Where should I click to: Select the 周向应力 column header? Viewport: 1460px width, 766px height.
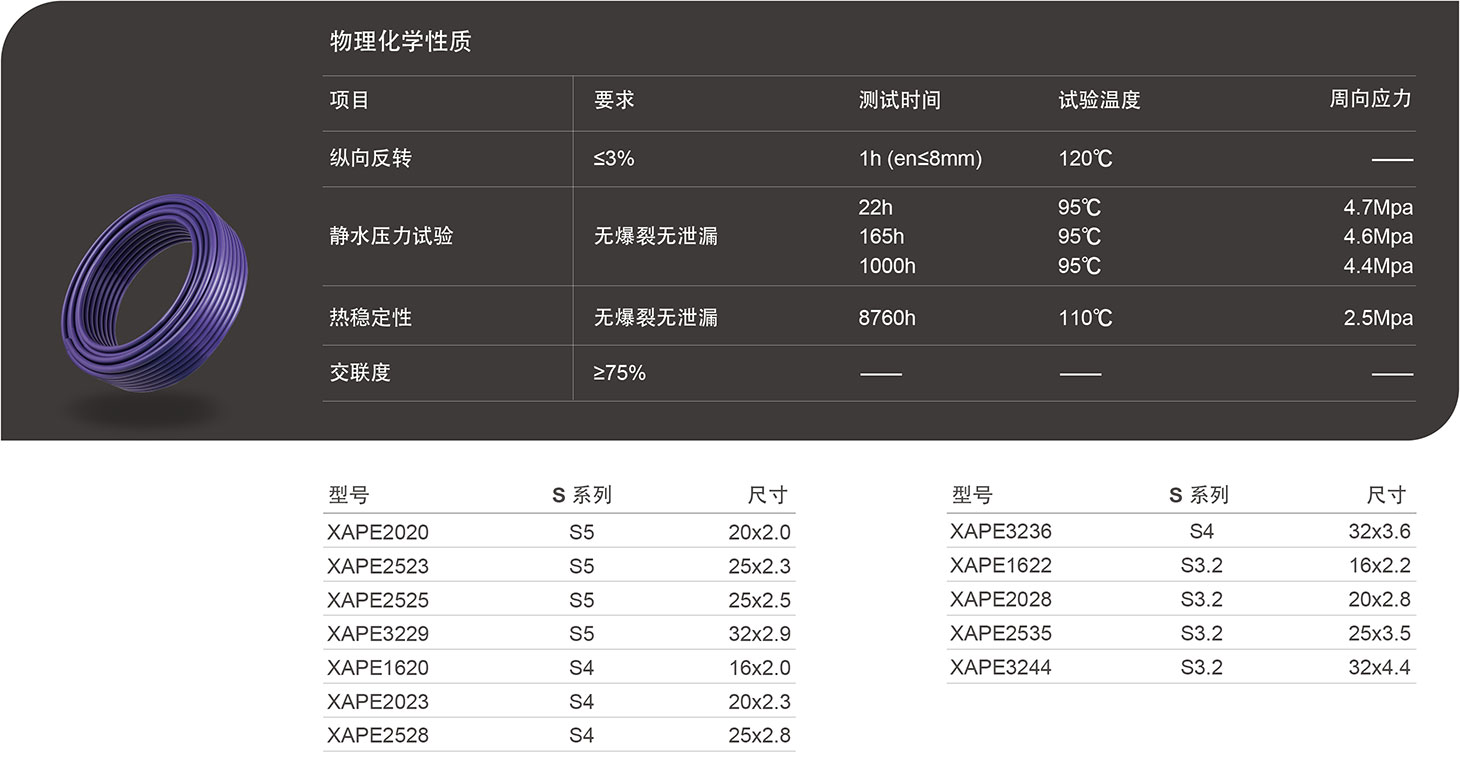(1371, 99)
